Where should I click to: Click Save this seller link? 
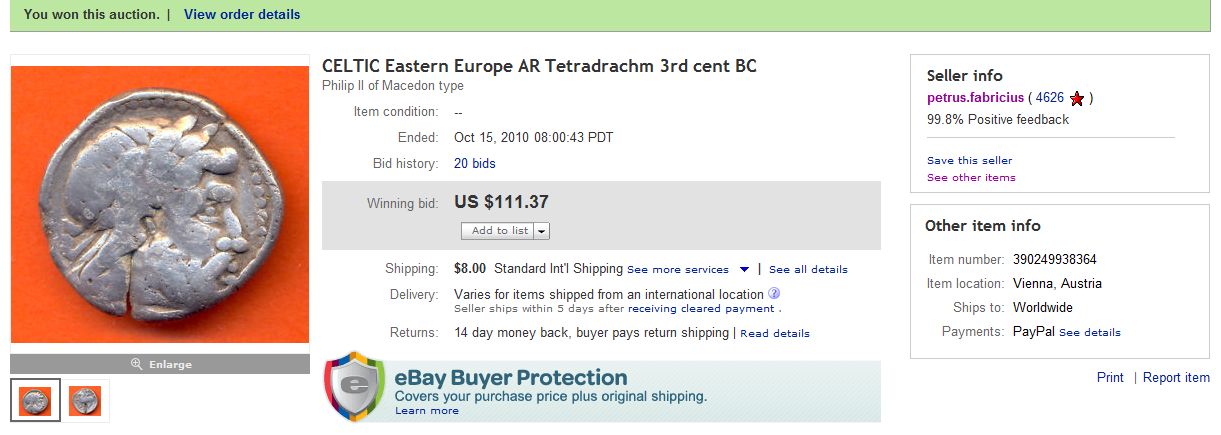click(969, 160)
